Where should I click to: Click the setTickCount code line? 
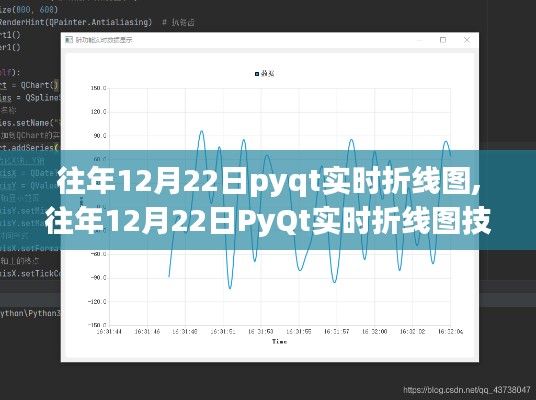coord(30,273)
